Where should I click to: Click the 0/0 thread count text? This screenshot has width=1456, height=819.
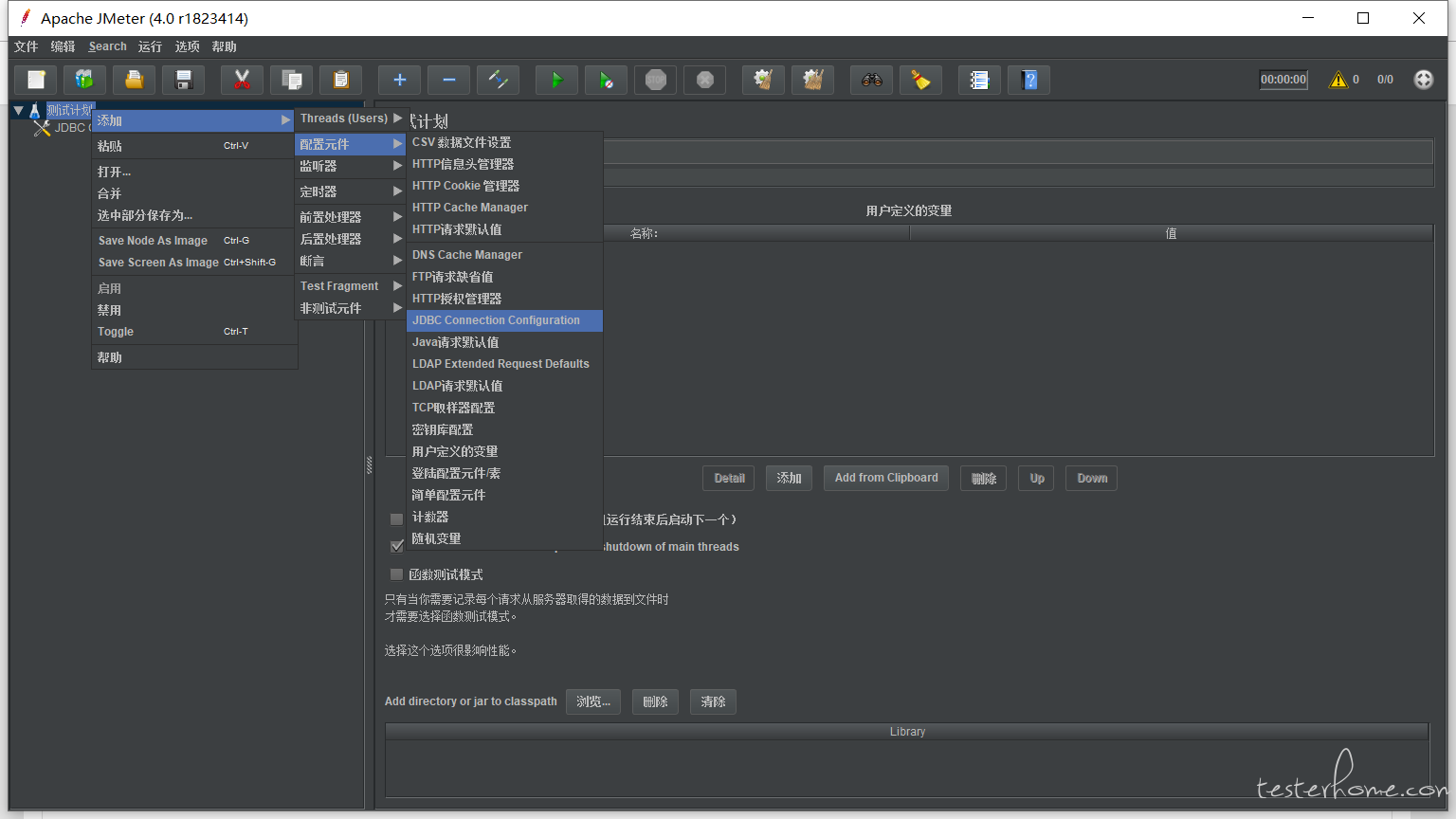coord(1385,80)
